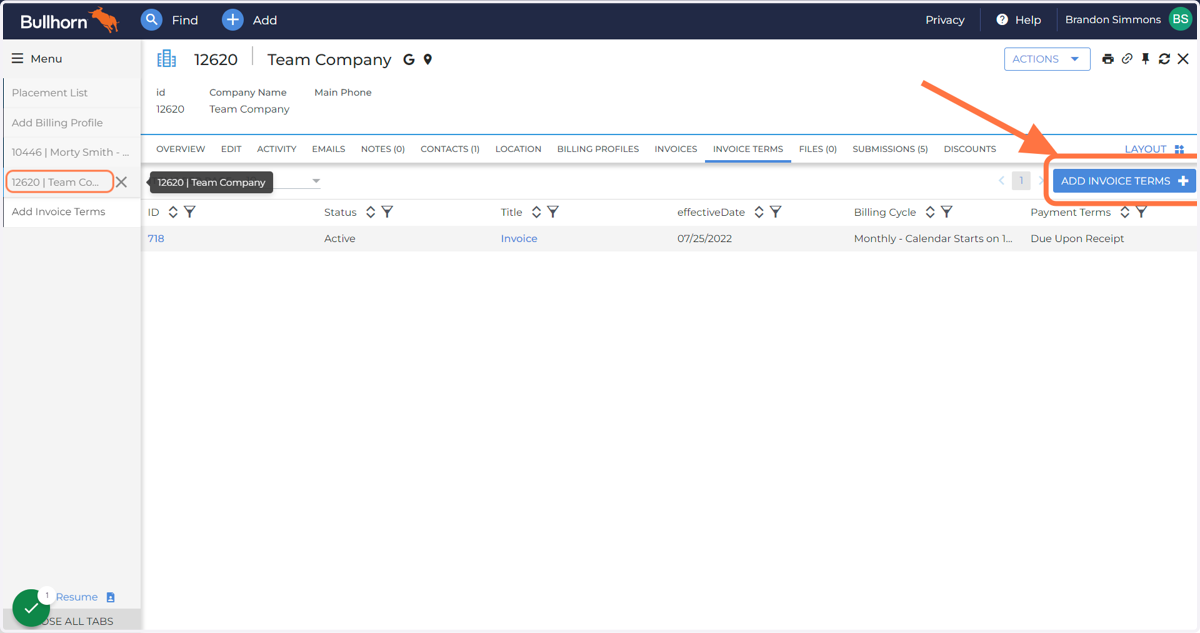Open the ACTIVITY tab

pyautogui.click(x=277, y=149)
